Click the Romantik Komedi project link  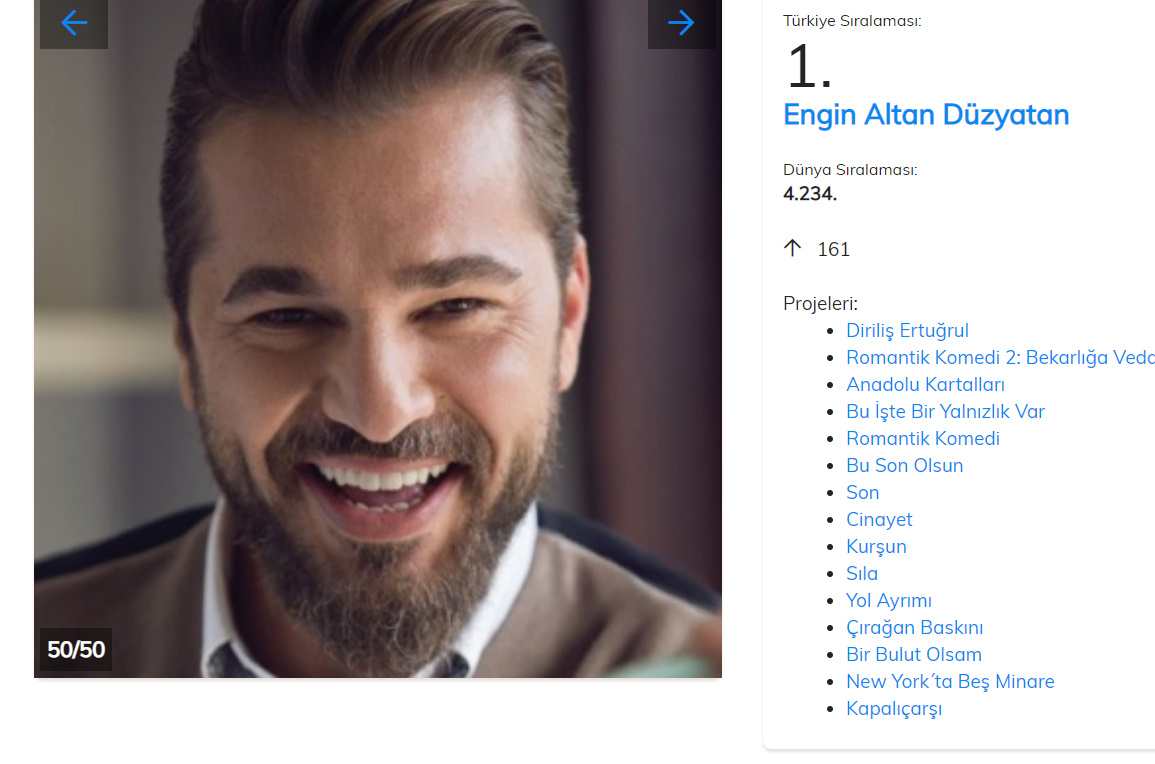(x=922, y=438)
